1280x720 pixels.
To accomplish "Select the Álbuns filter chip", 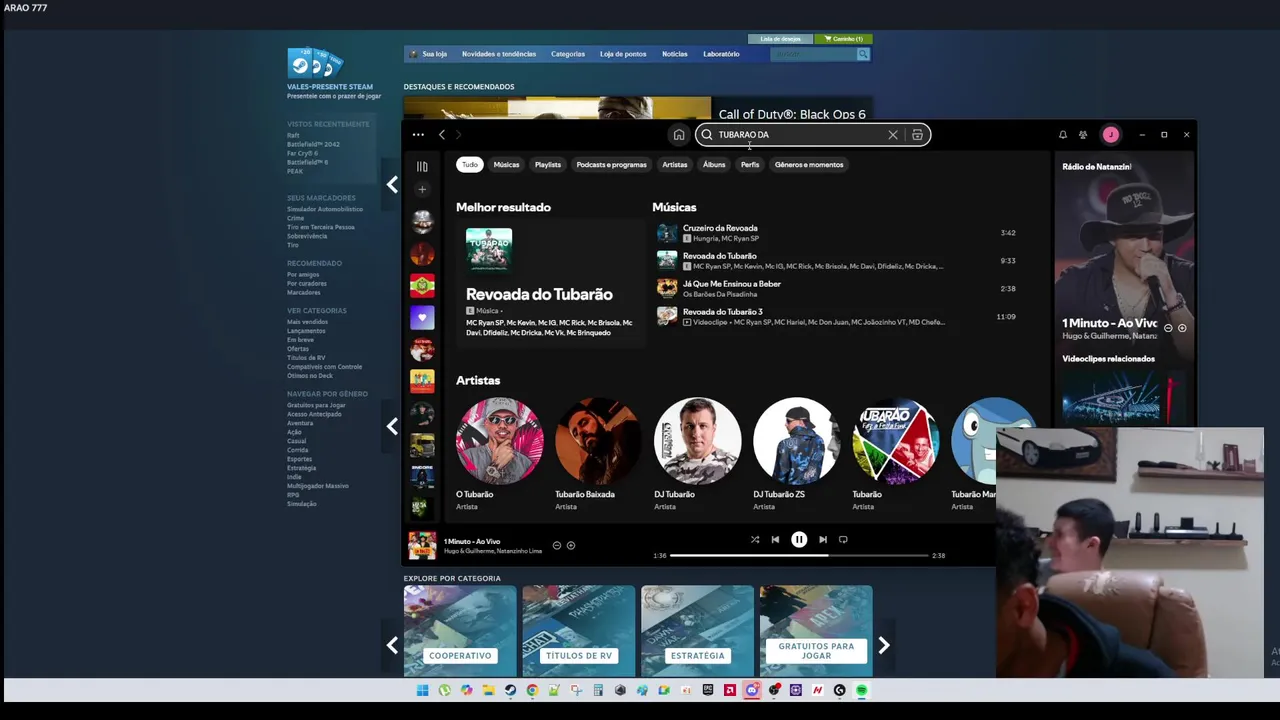I will [x=714, y=164].
